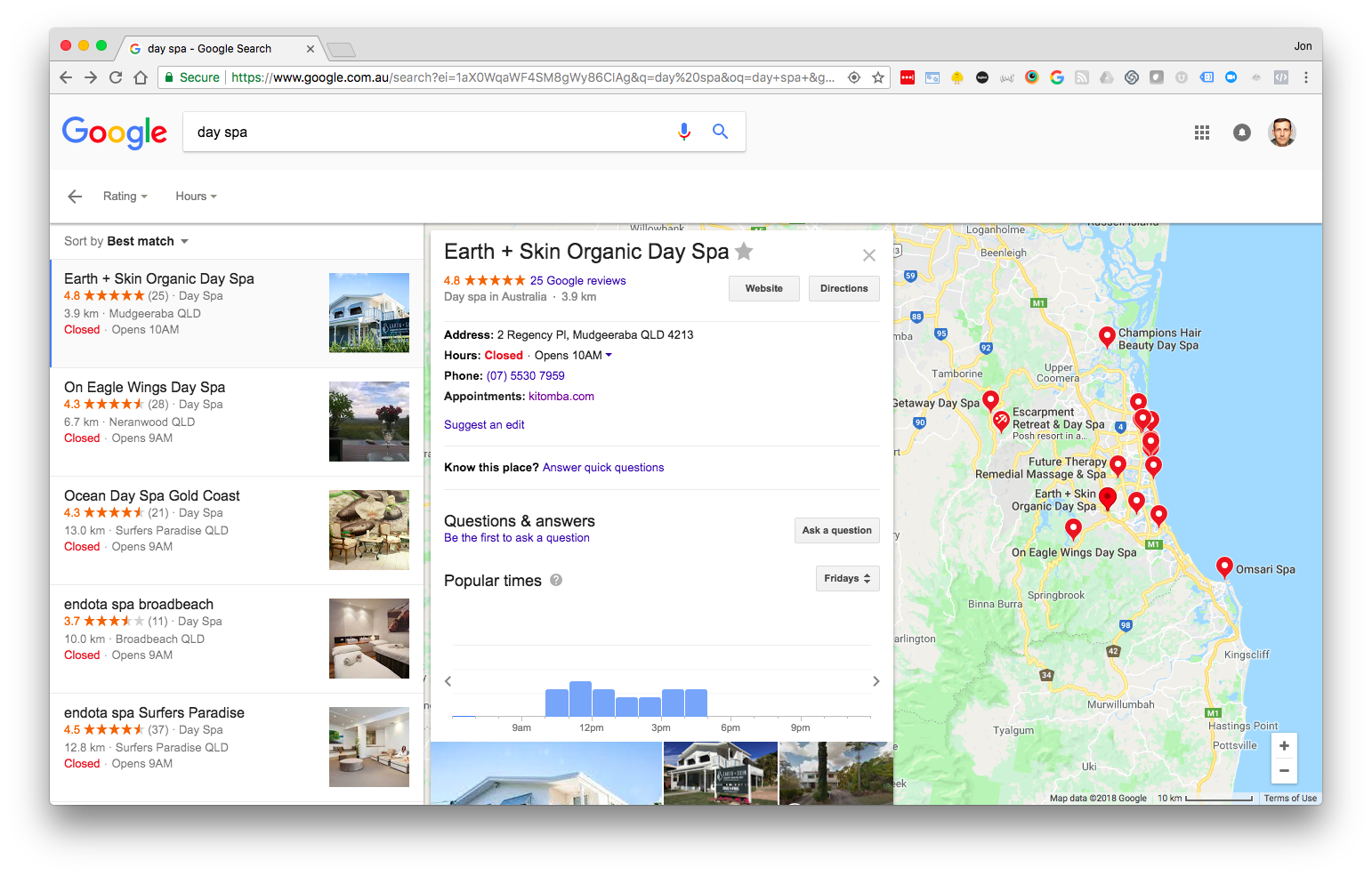This screenshot has width=1372, height=876.
Task: Click the Jon profile label in title bar
Action: pos(1303,46)
